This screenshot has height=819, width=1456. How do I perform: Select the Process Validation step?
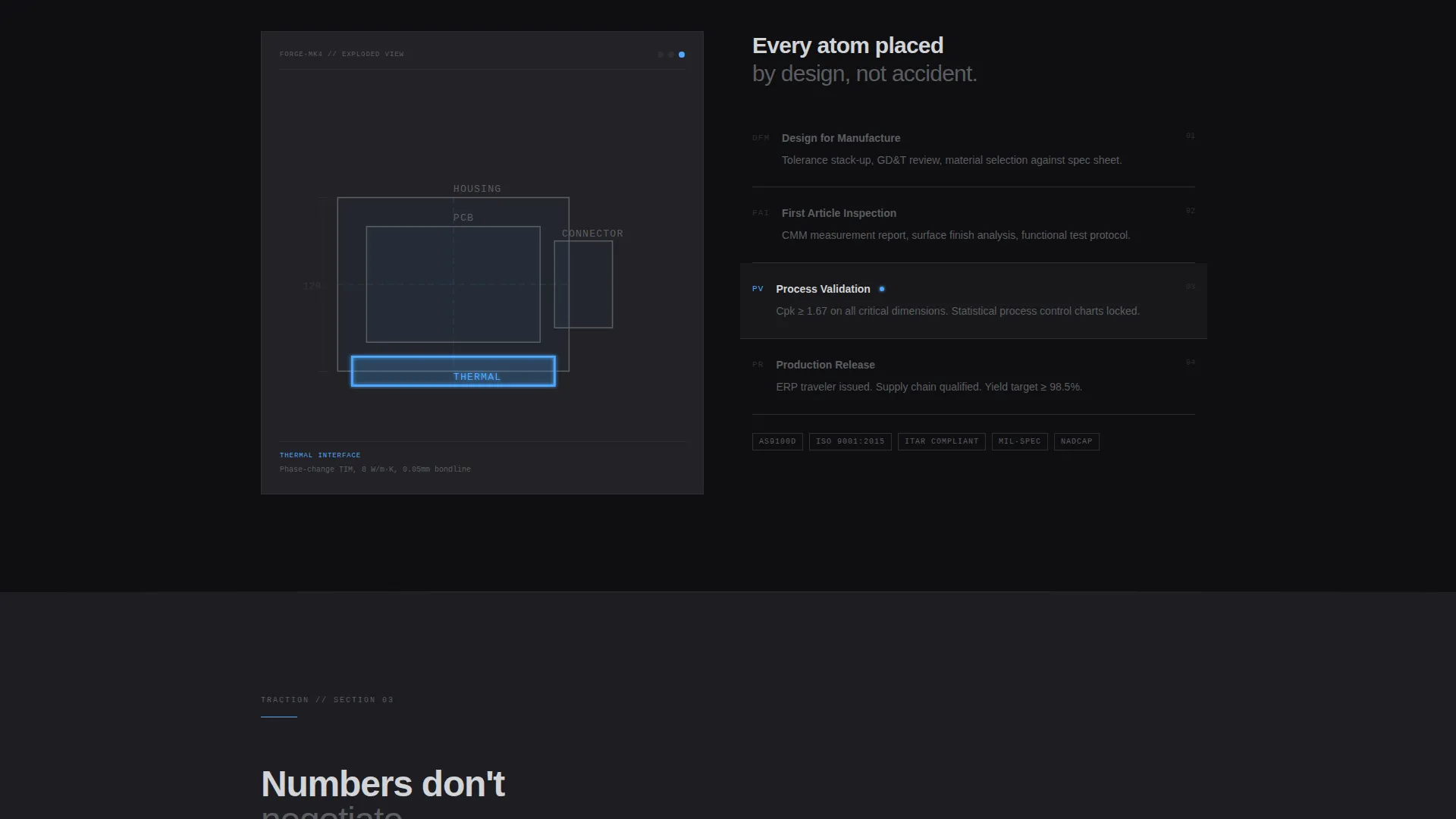pyautogui.click(x=974, y=301)
